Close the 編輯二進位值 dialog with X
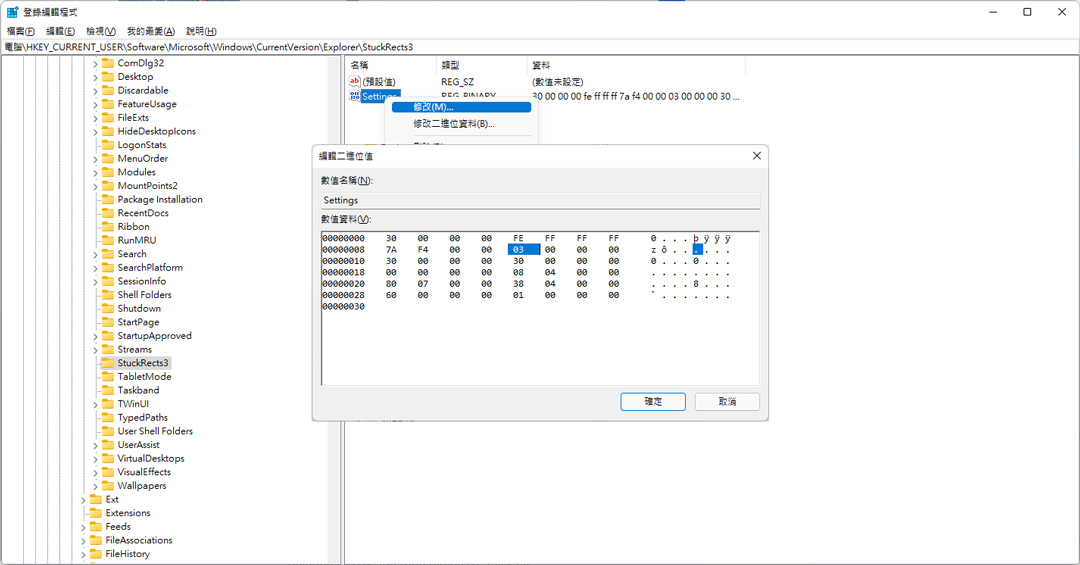1080x565 pixels. (756, 156)
